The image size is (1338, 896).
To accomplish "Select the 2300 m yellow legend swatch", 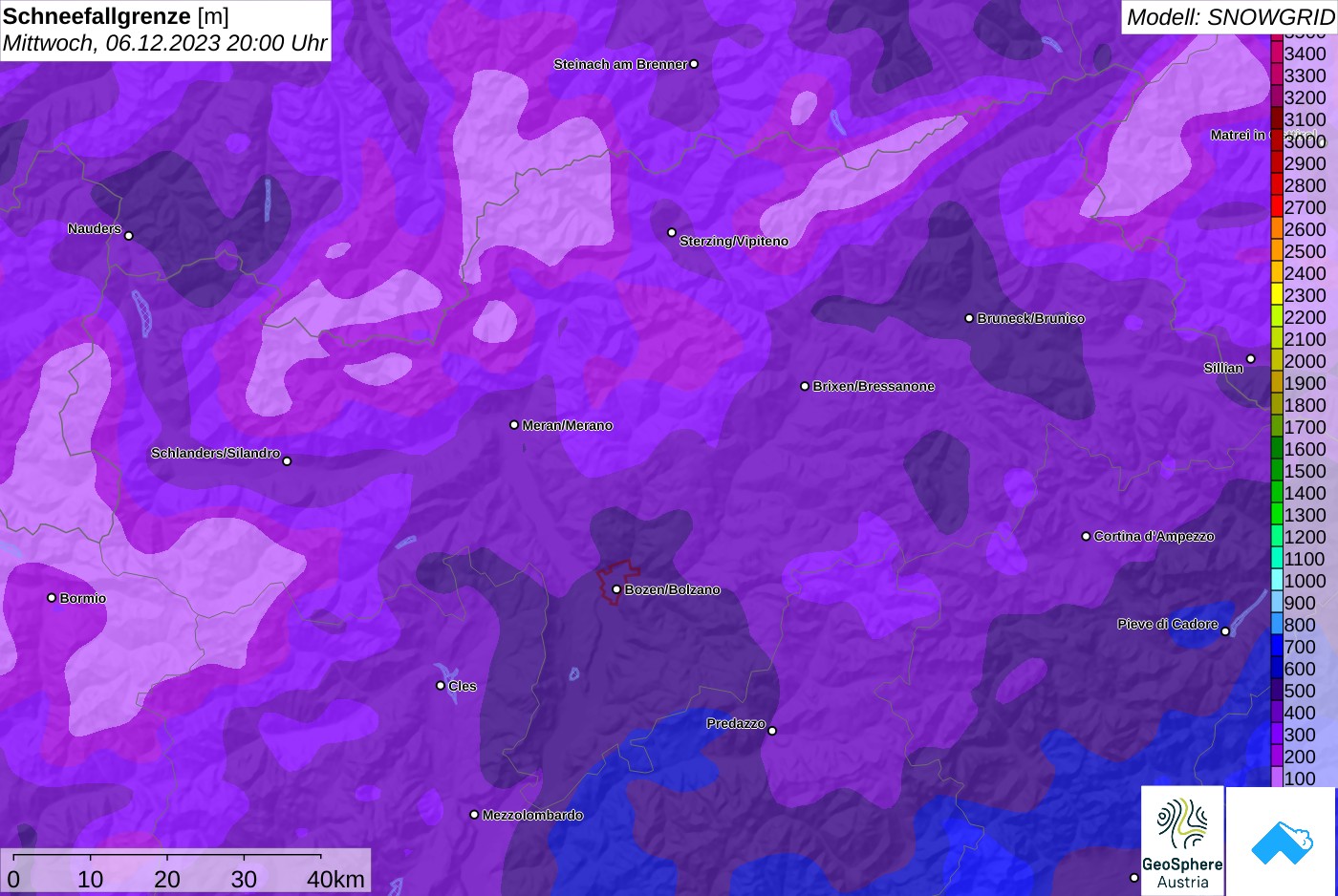I will click(x=1277, y=295).
